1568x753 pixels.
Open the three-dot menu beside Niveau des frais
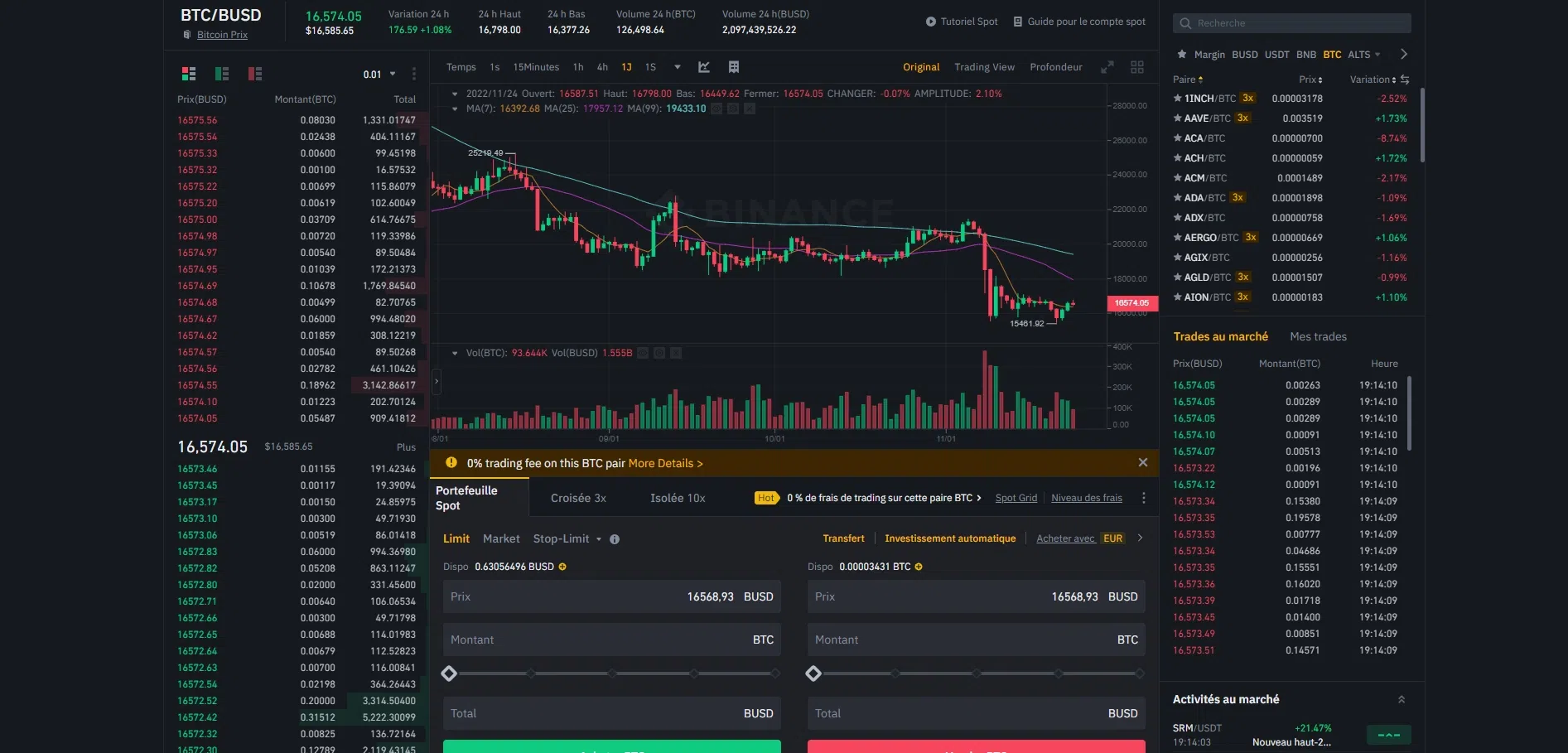[1144, 498]
